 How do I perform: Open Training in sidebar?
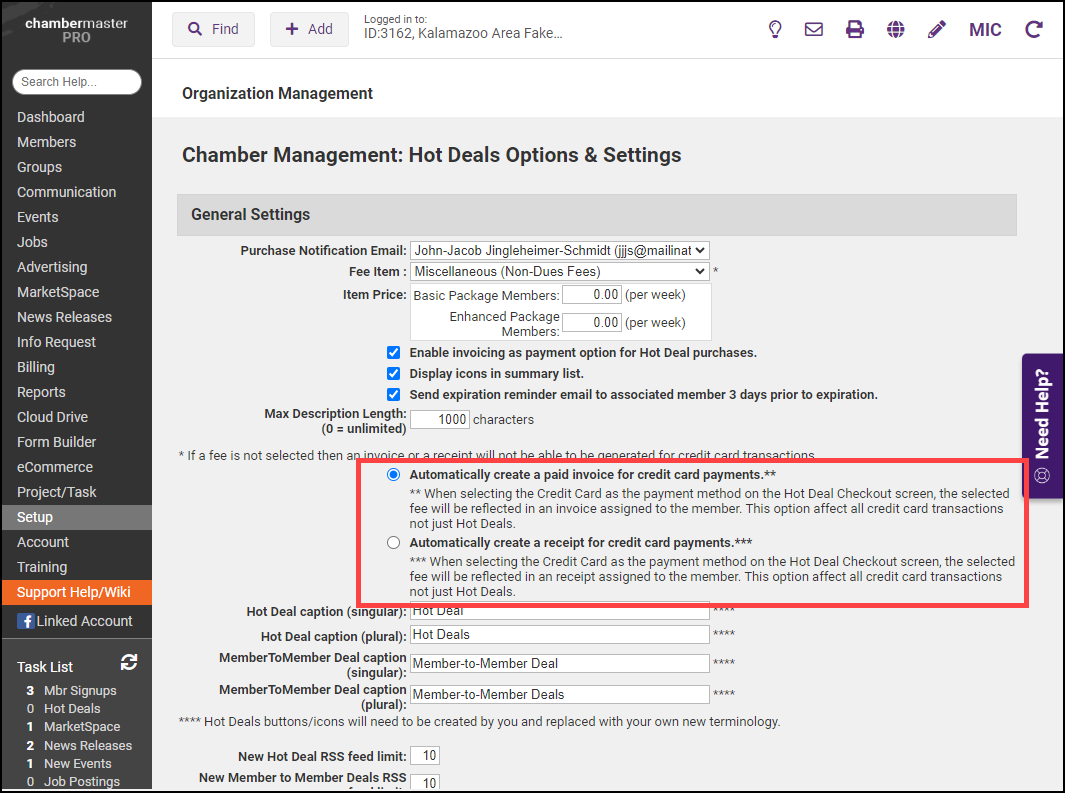(x=42, y=567)
